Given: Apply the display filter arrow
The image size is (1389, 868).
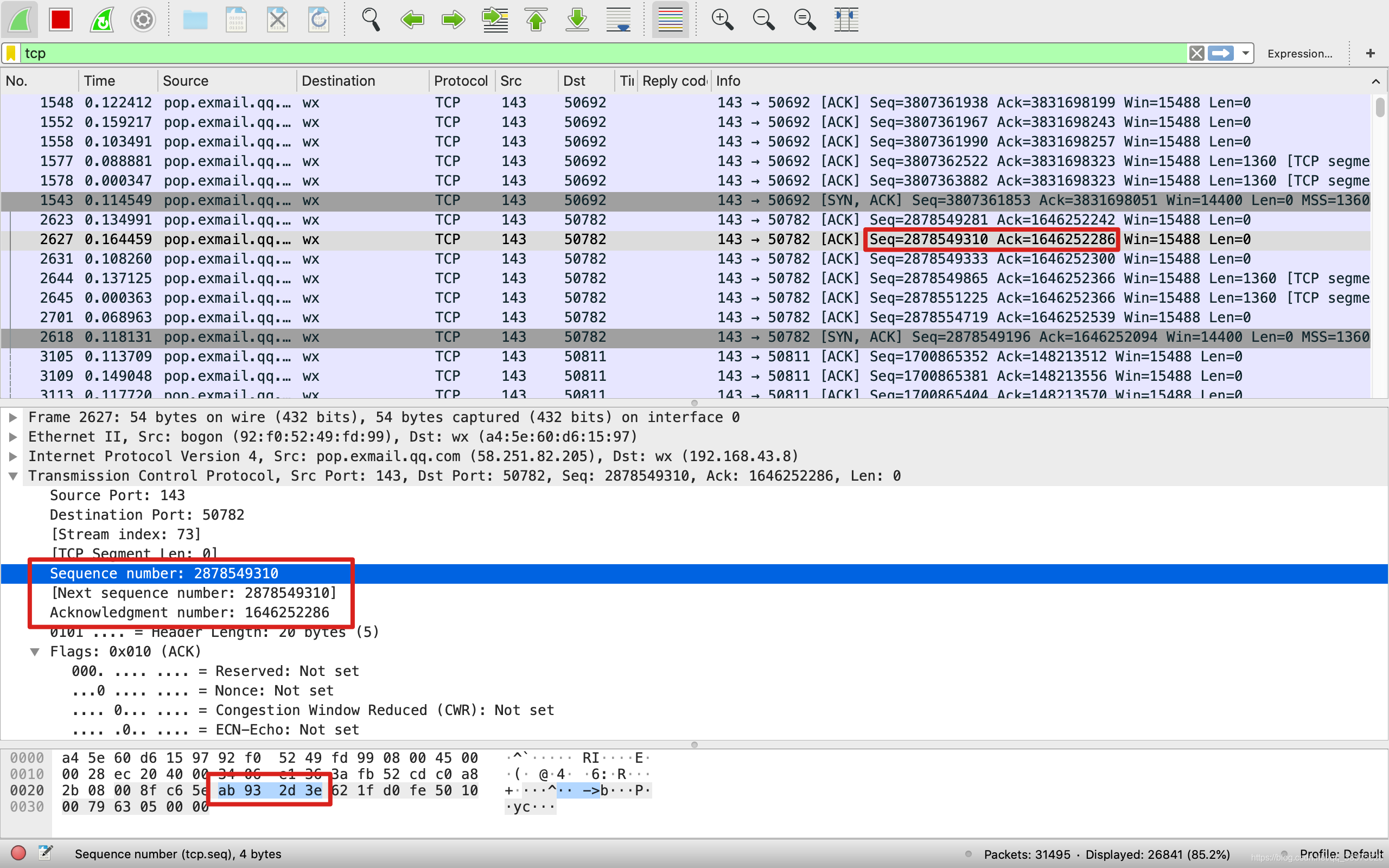Looking at the screenshot, I should 1220,53.
